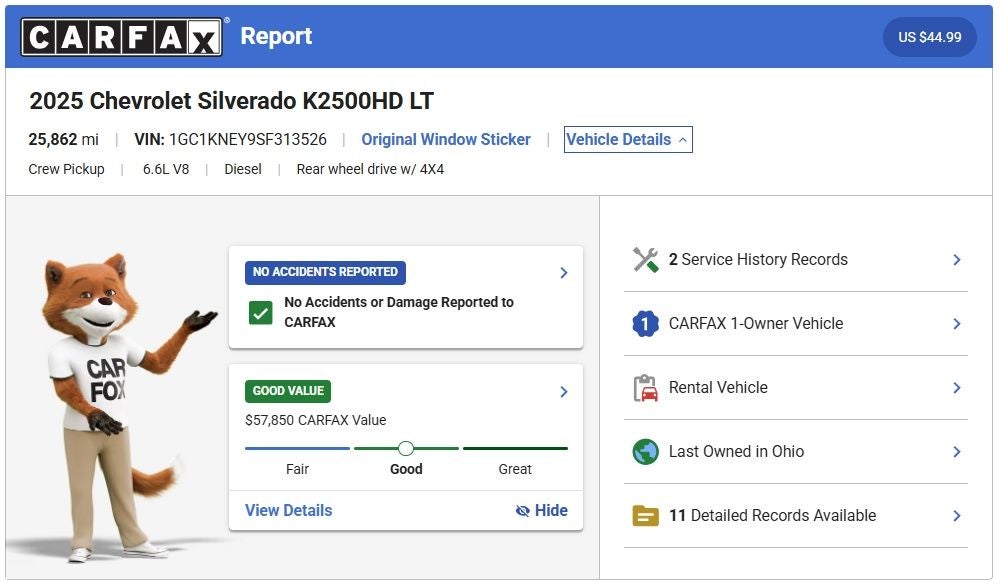1001x586 pixels.
Task: Click the US $44.99 price button
Action: (930, 37)
